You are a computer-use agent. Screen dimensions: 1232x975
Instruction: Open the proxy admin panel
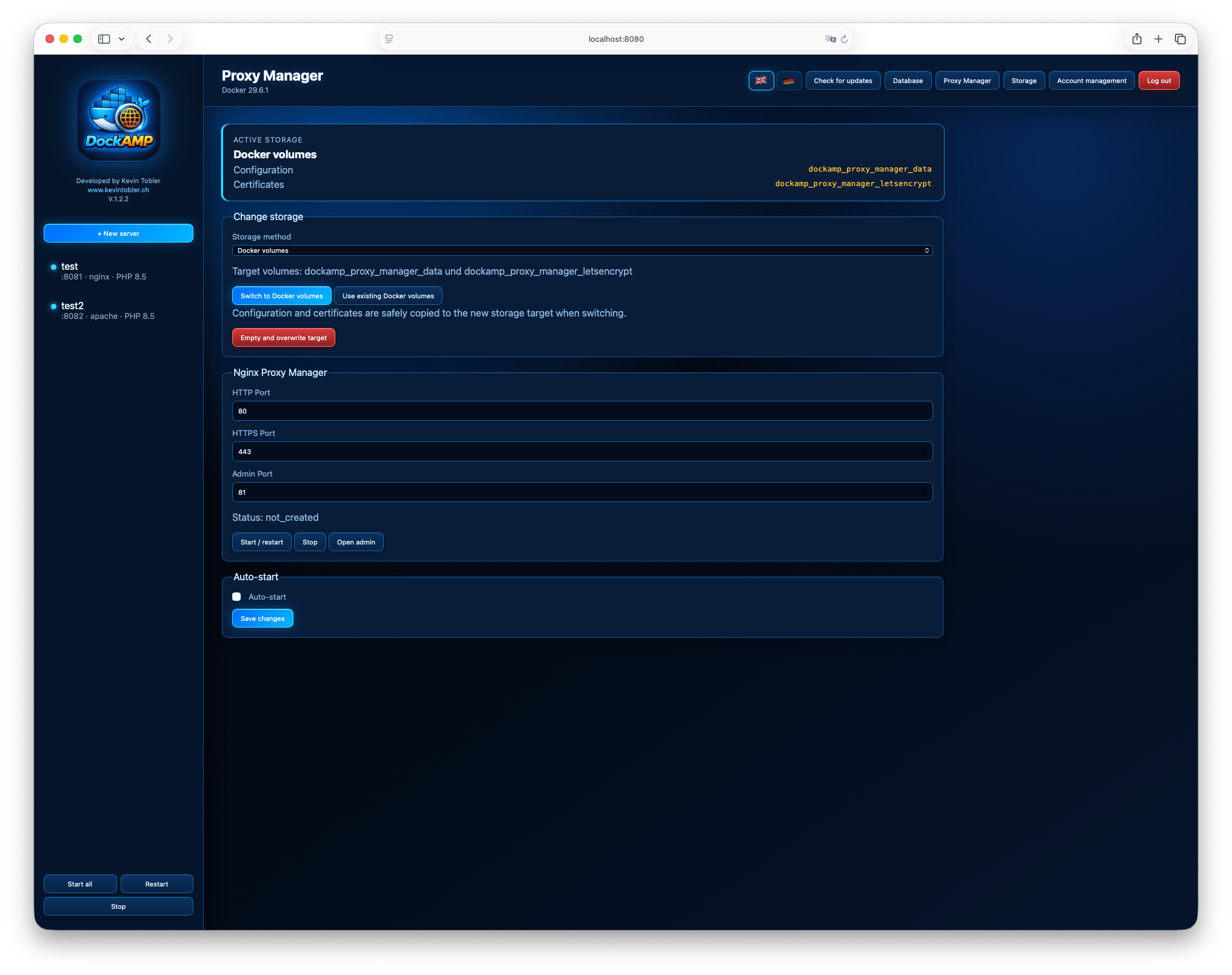[x=356, y=542]
